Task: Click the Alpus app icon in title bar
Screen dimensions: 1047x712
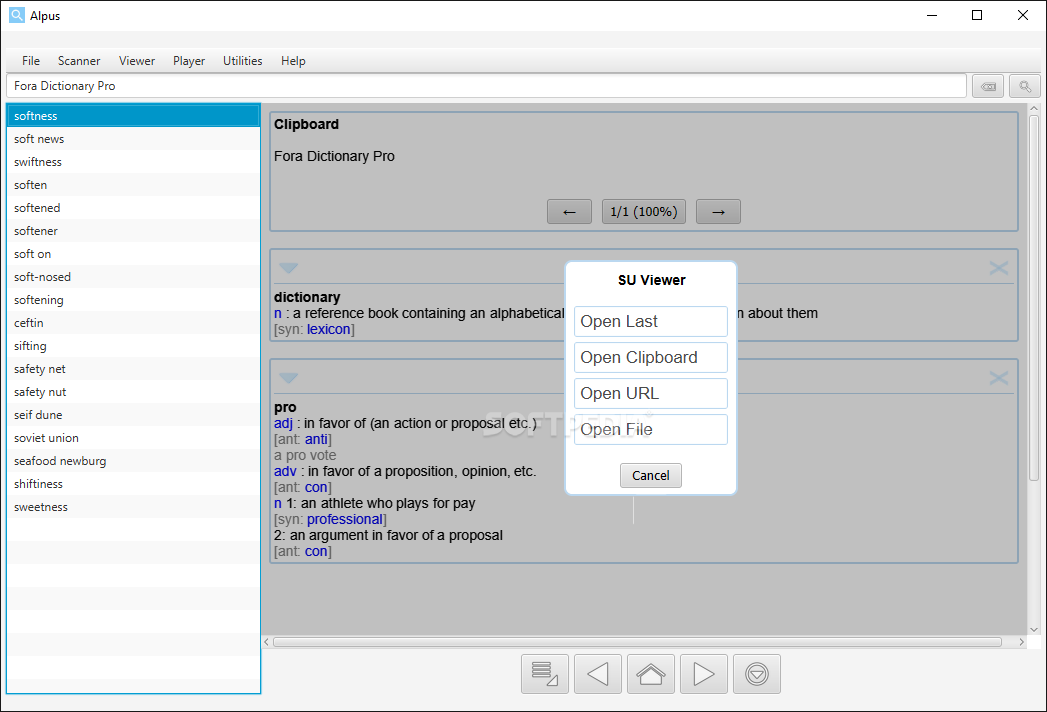Action: click(x=17, y=15)
